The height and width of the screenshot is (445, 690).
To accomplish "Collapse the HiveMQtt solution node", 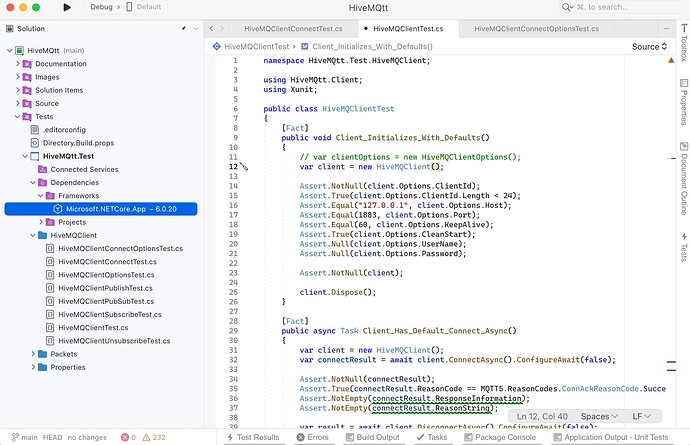I will point(10,51).
